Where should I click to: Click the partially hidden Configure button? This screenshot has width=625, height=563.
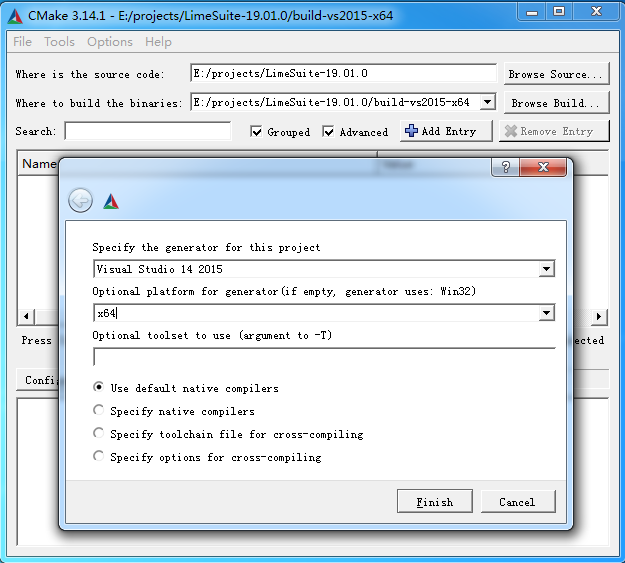point(38,380)
